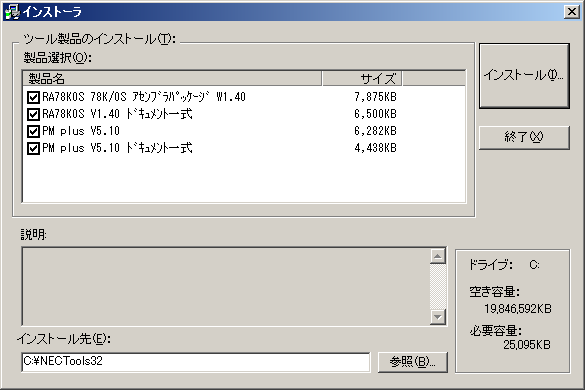Select the 6,282KB size cell
585x390 pixels.
[375, 131]
